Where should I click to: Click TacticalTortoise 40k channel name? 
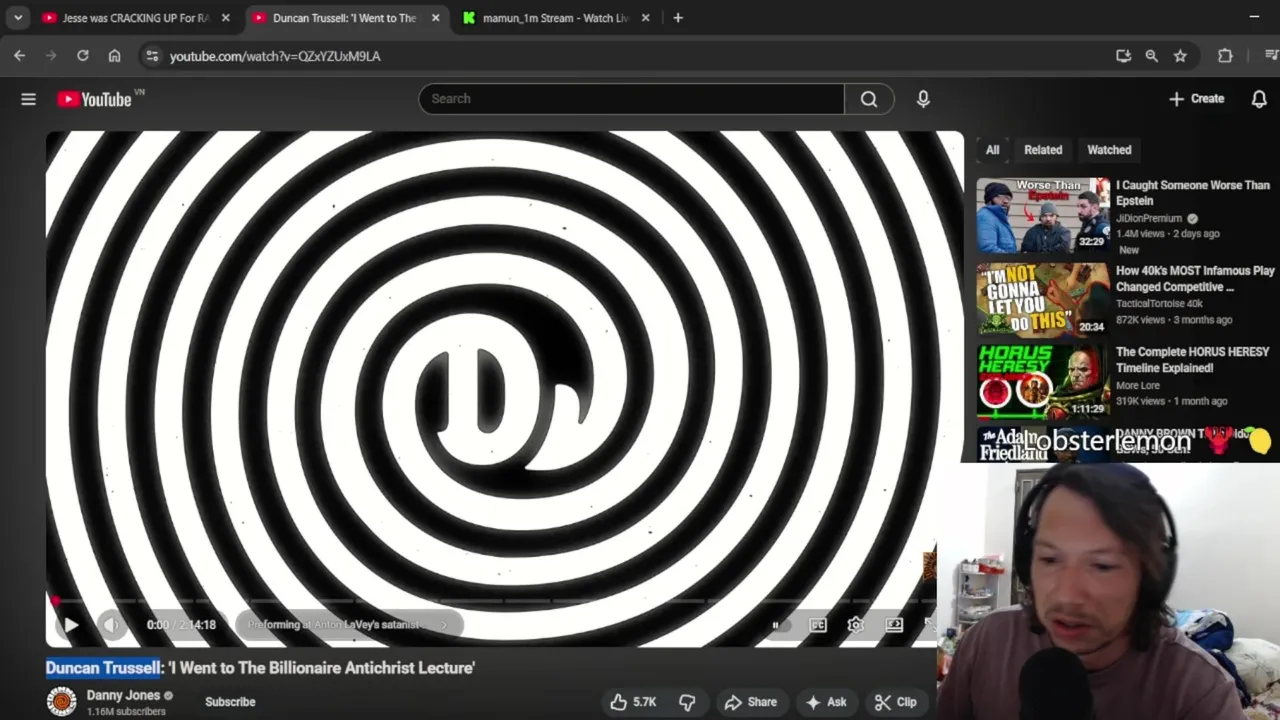click(1159, 303)
